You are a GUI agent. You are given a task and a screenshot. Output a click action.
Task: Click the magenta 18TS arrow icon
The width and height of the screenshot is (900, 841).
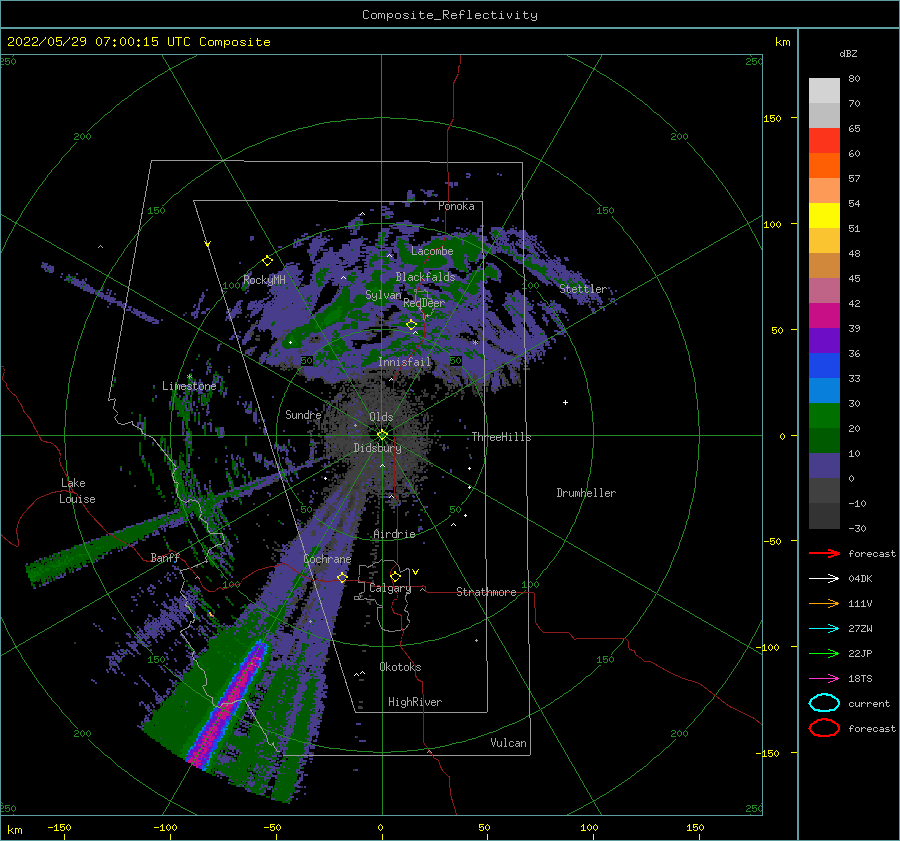click(824, 679)
